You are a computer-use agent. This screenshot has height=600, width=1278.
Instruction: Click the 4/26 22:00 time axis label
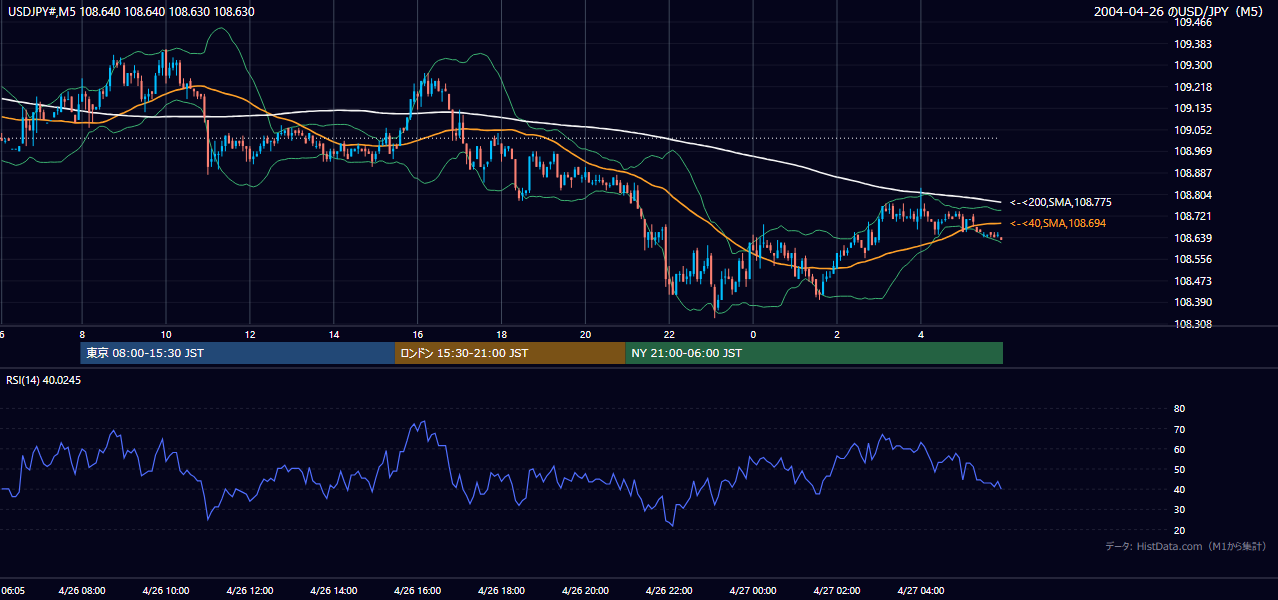[670, 590]
